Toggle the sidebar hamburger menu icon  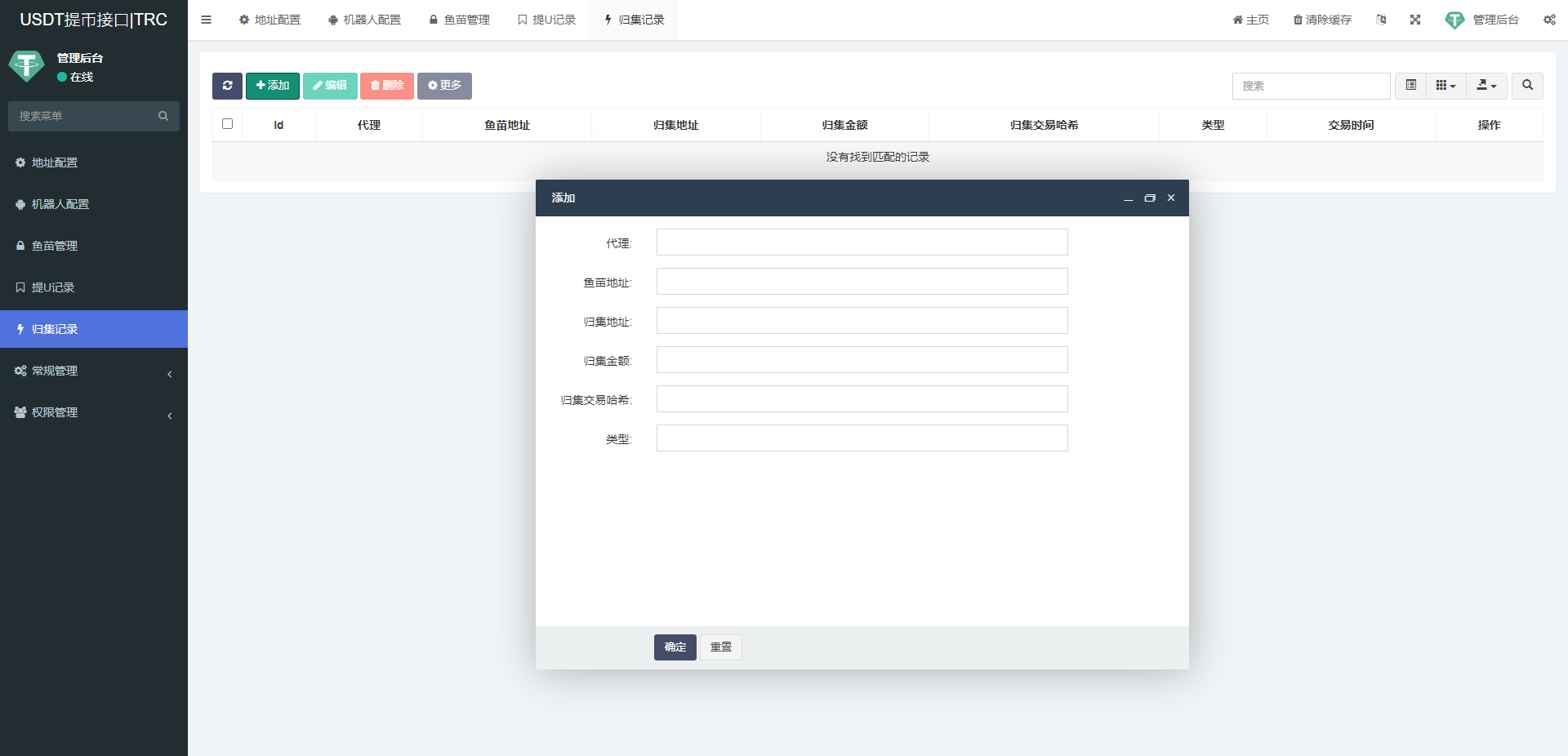click(x=207, y=20)
